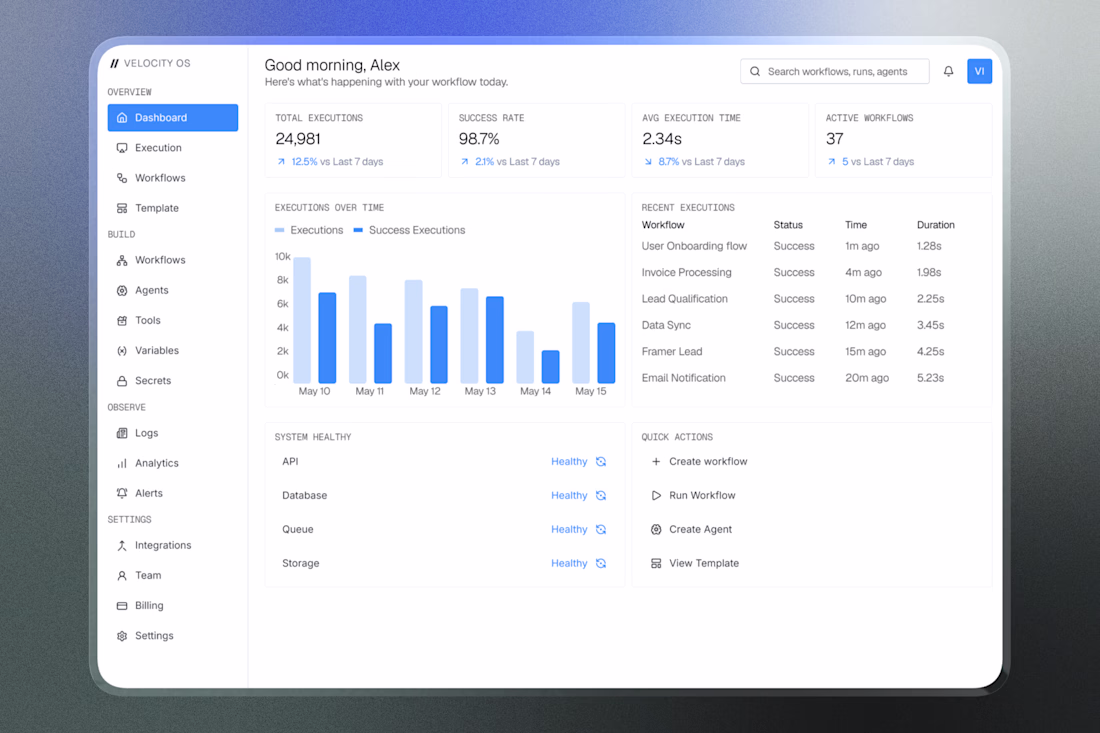Click the Tools toolbox icon in sidebar
Viewport: 1100px width, 733px height.
(x=122, y=321)
